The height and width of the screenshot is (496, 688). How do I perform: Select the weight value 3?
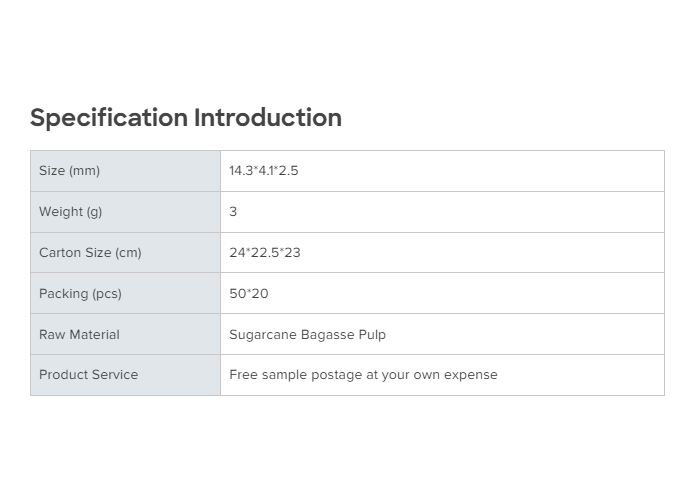233,212
